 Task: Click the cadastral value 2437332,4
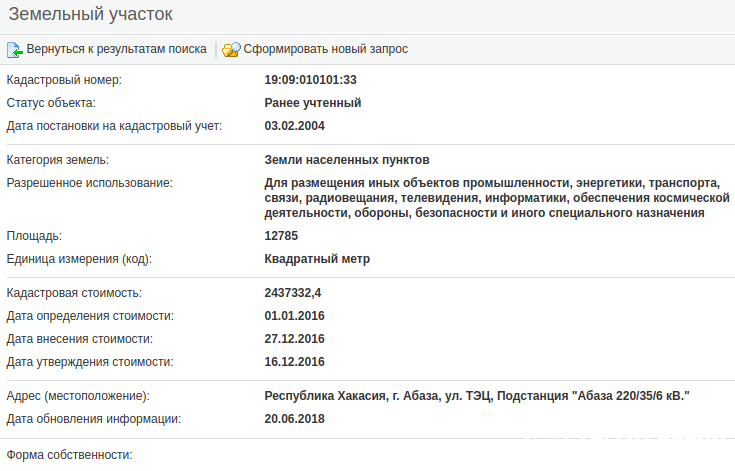293,293
